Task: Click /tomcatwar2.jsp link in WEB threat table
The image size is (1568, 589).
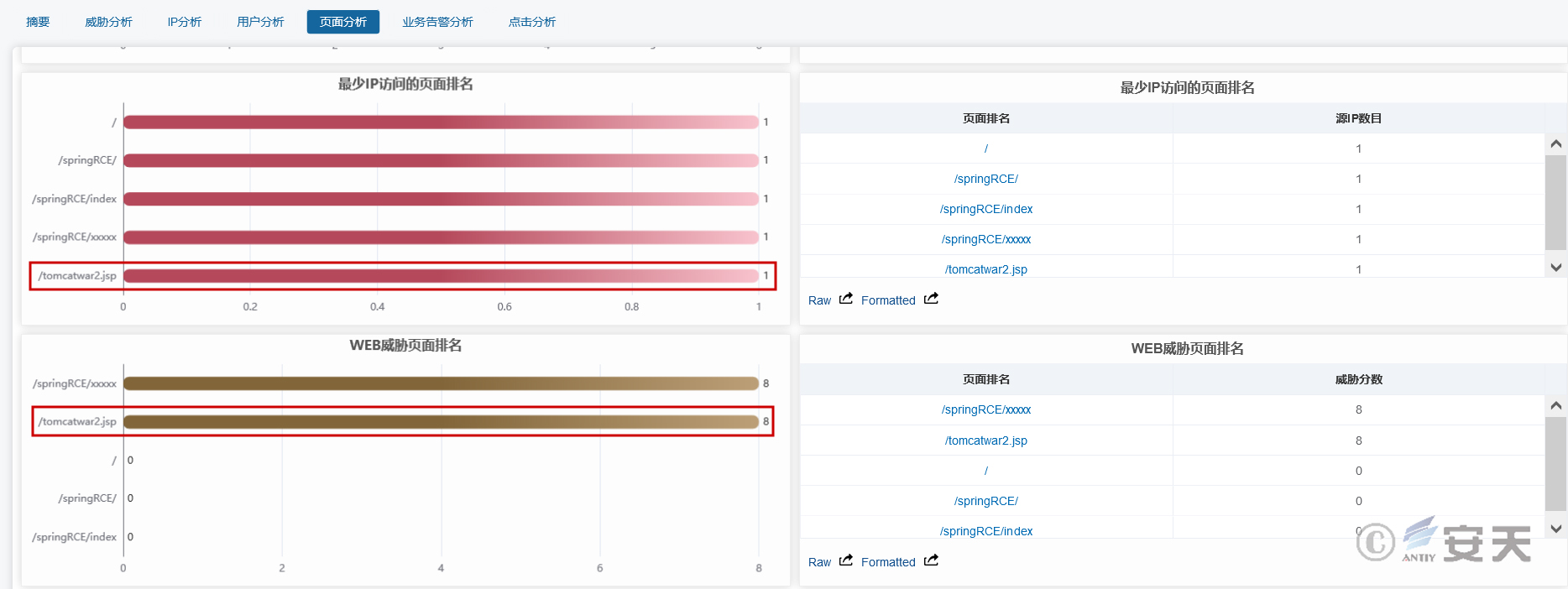Action: pos(985,440)
